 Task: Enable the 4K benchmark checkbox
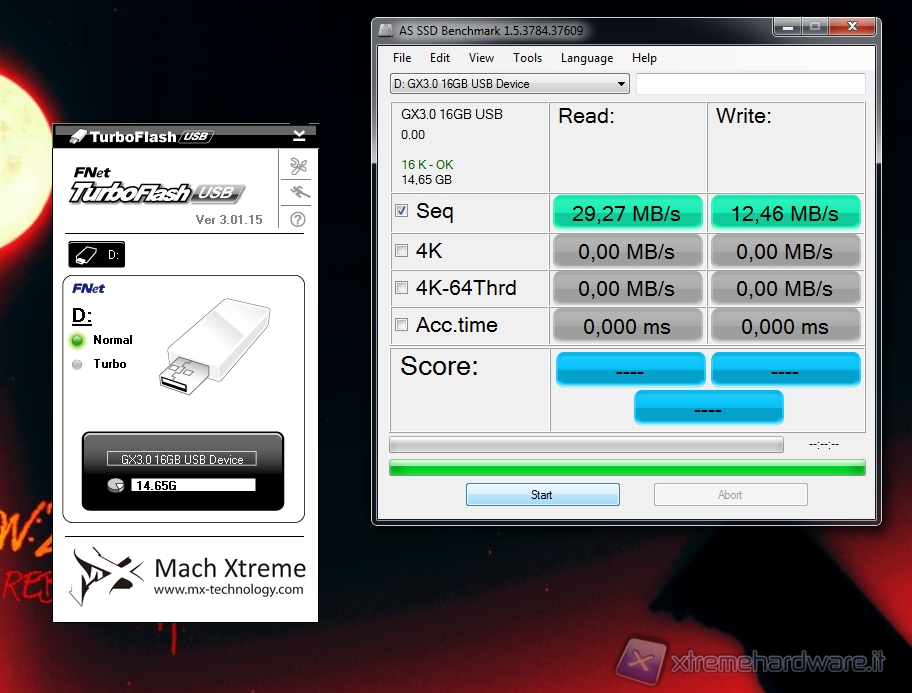[x=402, y=250]
